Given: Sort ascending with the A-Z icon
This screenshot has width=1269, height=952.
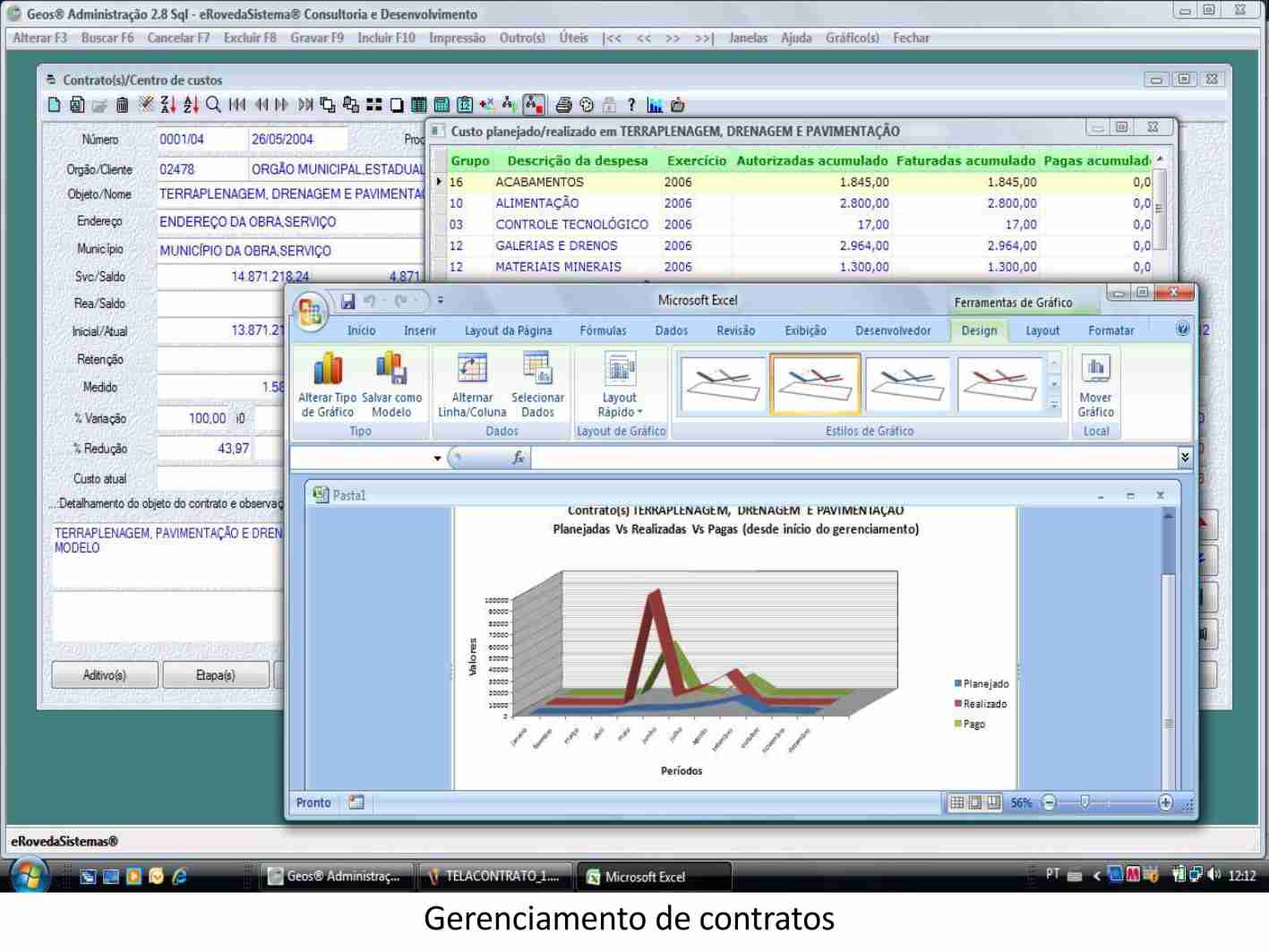Looking at the screenshot, I should pyautogui.click(x=191, y=105).
